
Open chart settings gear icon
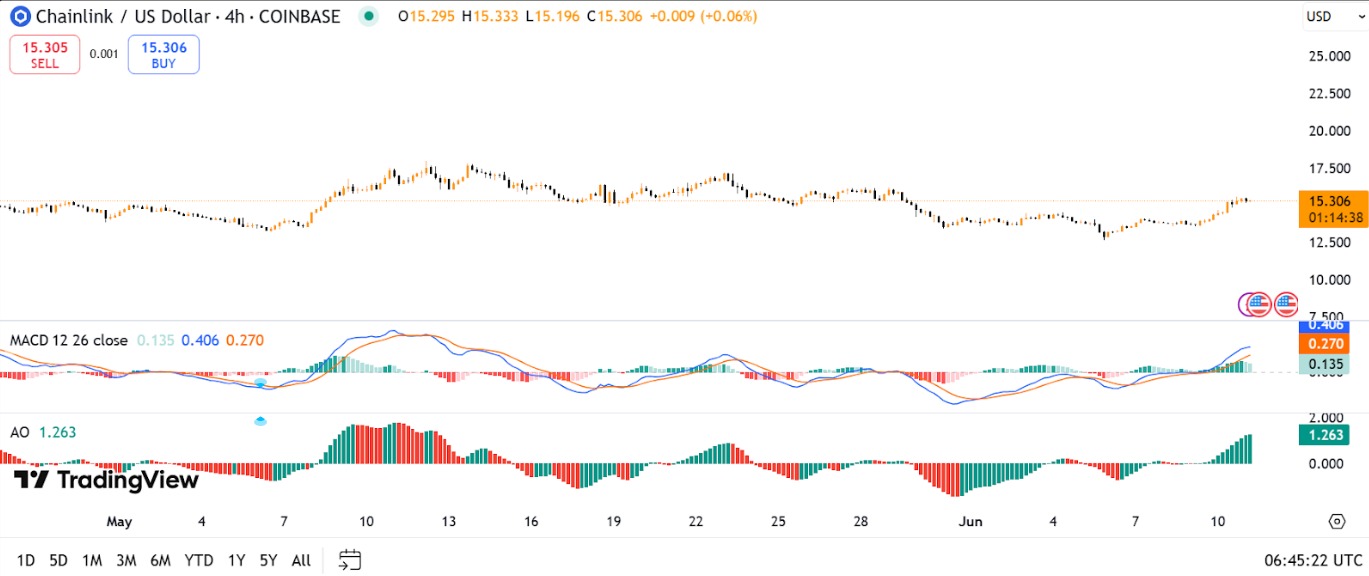pos(1337,521)
